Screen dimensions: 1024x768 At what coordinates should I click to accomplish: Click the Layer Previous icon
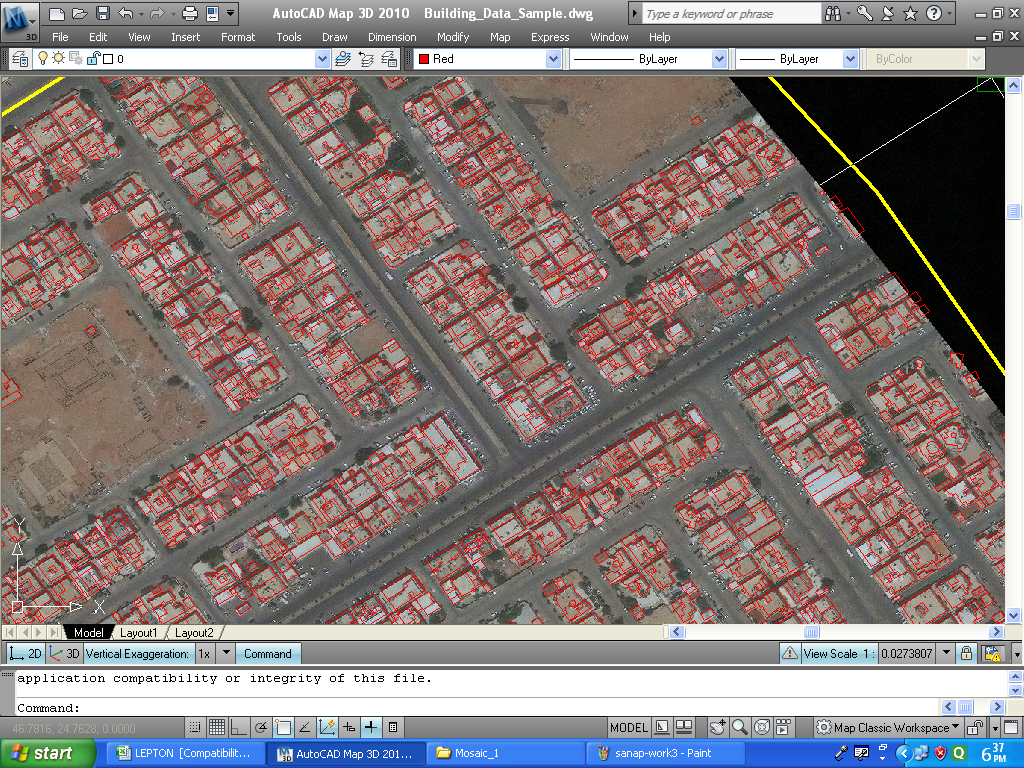366,59
